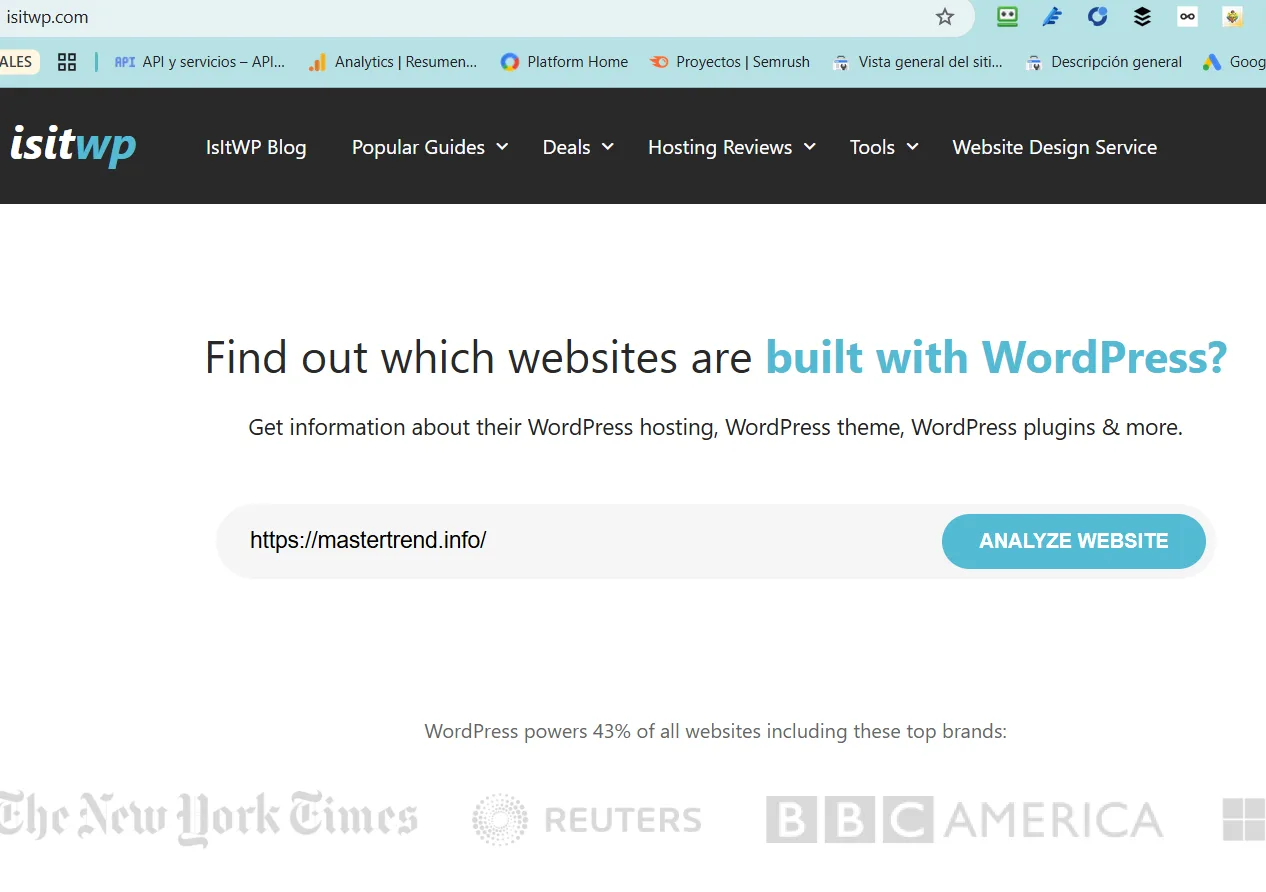Expand the Hosting Reviews dropdown

coord(731,147)
